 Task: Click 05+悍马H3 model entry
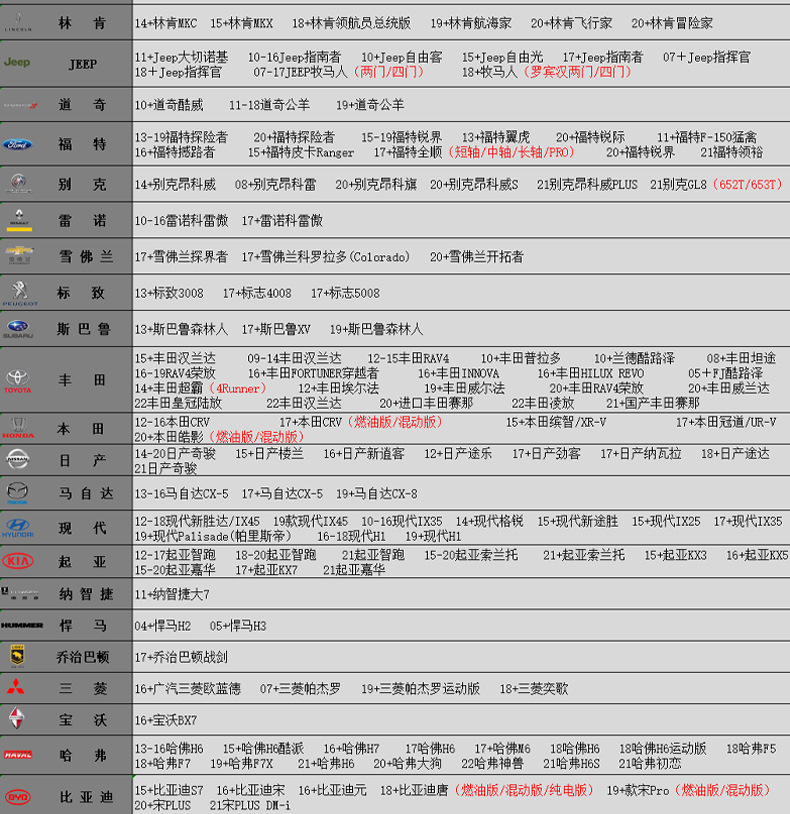(238, 627)
